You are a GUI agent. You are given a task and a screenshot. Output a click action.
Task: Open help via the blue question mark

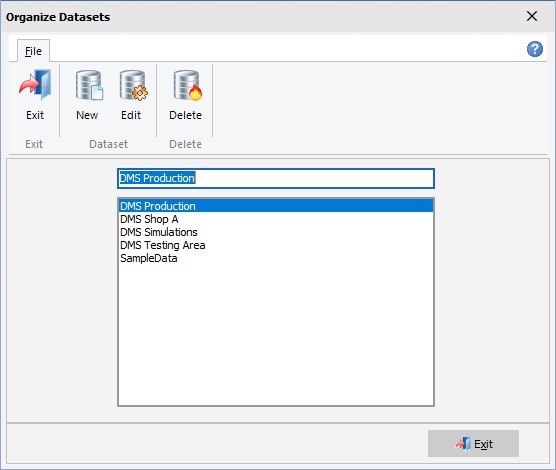[x=534, y=49]
